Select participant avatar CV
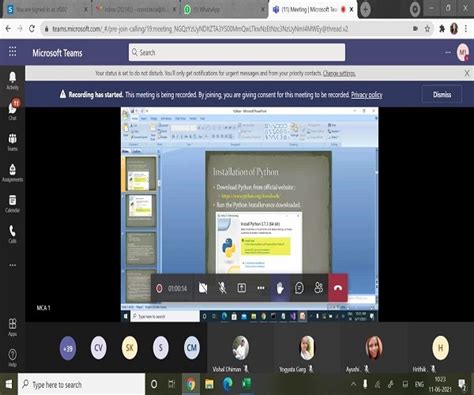 coord(99,348)
